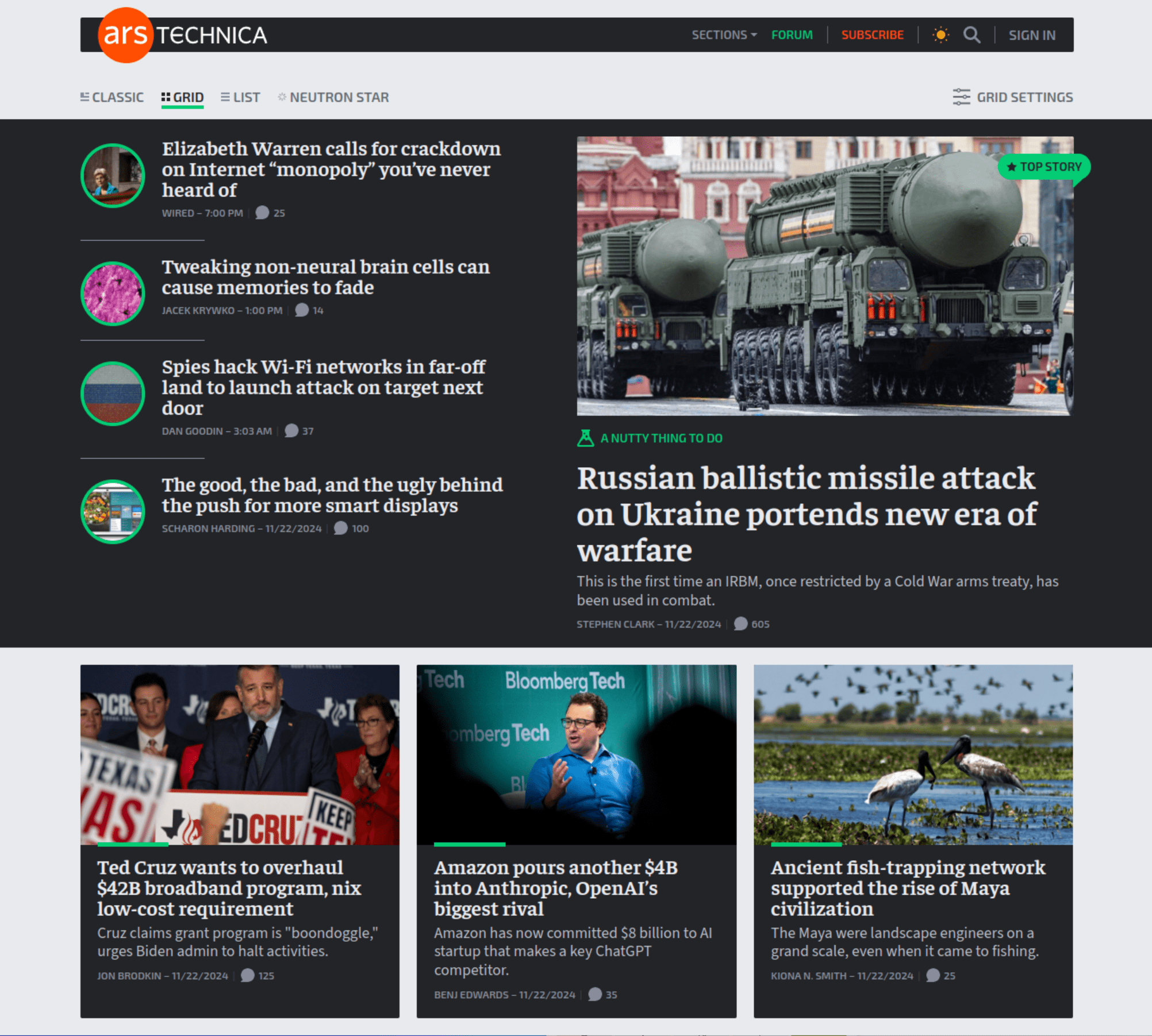Open non-neural brain cells headline
Image resolution: width=1152 pixels, height=1036 pixels.
point(326,277)
